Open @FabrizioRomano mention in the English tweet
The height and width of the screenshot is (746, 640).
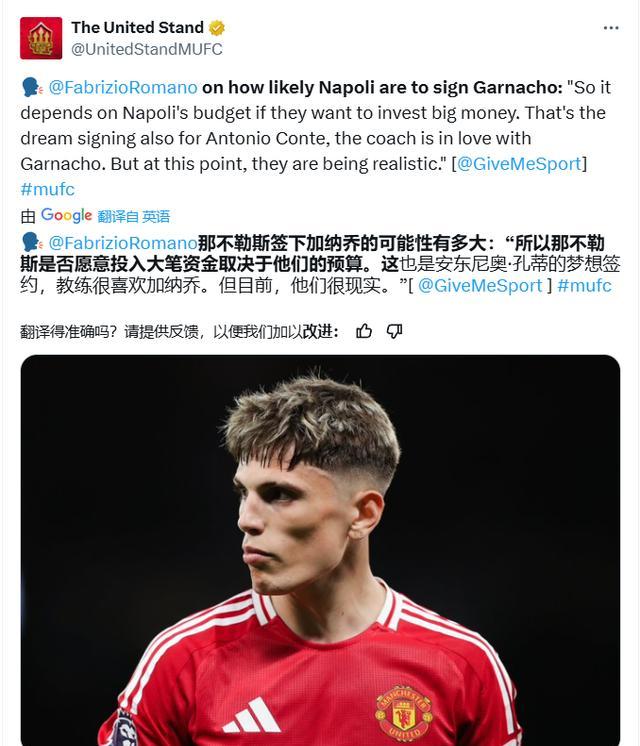pos(123,88)
